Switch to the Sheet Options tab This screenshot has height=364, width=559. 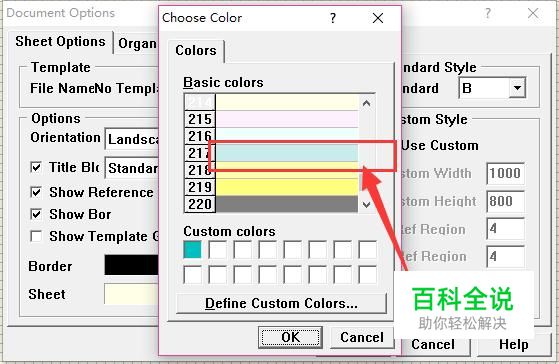(x=60, y=42)
